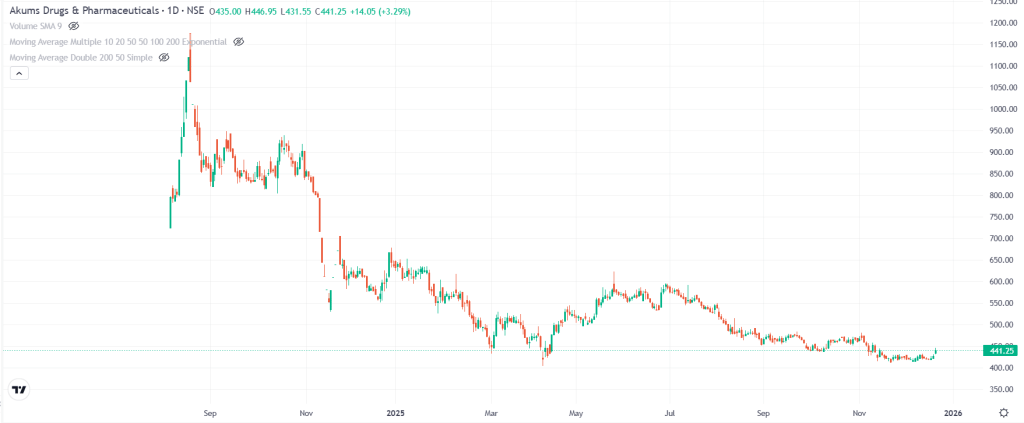Collapse the indicator legend chevron

(x=14, y=74)
